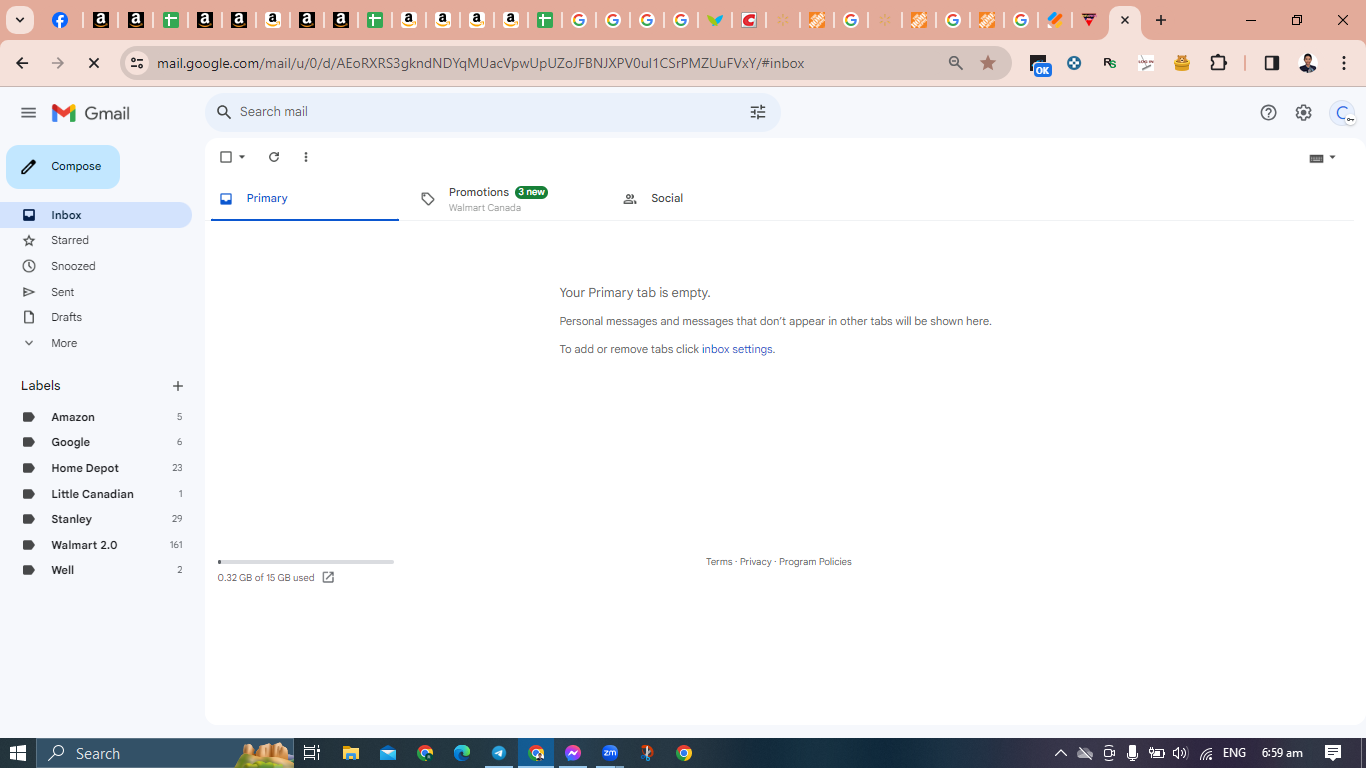Open the Gmail main menu hamburger icon
1366x768 pixels.
tap(28, 113)
